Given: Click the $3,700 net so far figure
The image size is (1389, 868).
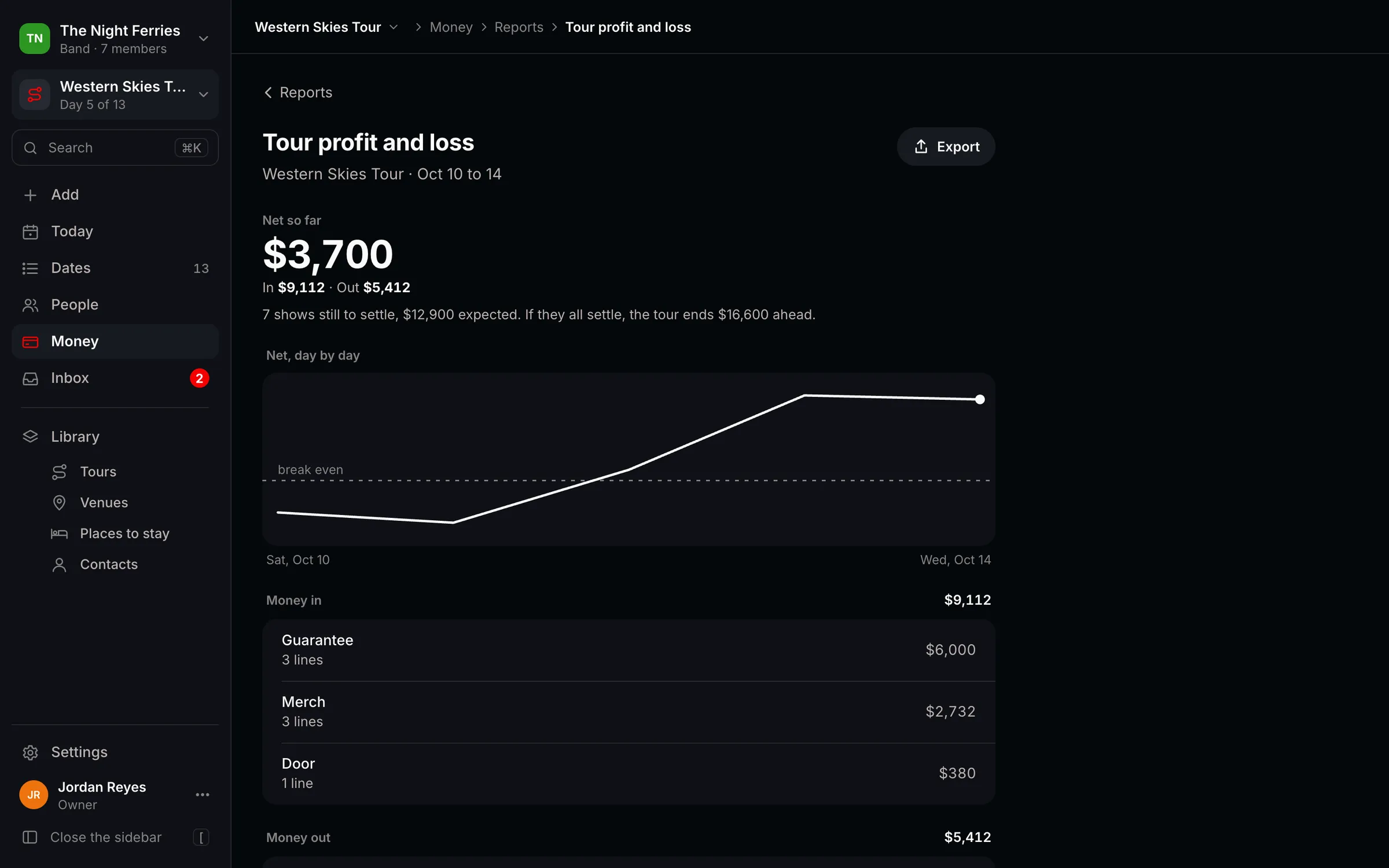Looking at the screenshot, I should tap(328, 254).
